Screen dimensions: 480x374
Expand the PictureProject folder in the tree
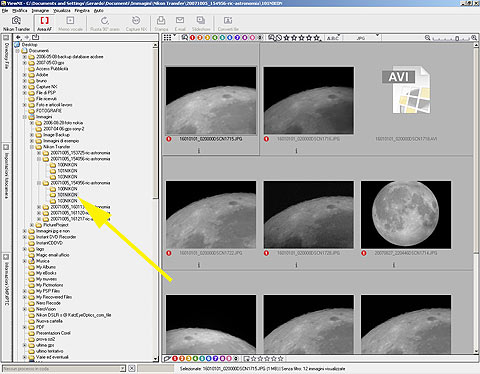coord(32,225)
